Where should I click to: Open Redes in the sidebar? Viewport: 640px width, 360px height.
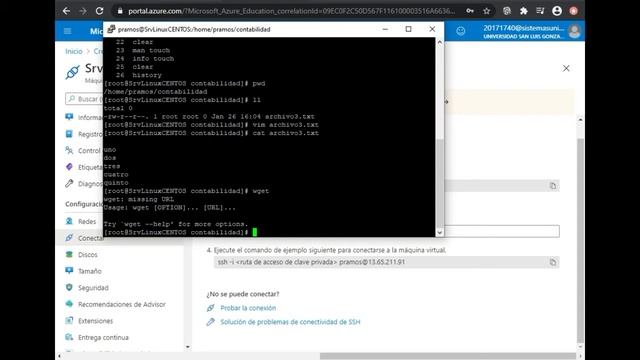click(x=87, y=221)
